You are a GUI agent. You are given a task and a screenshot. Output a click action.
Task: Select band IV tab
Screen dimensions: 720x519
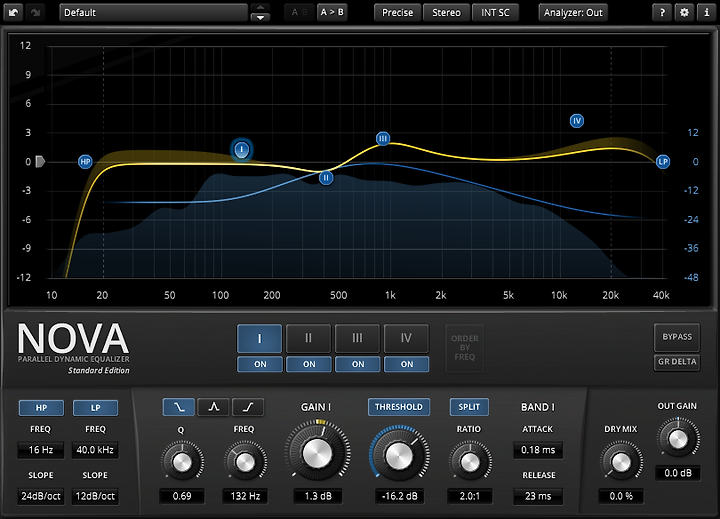[x=406, y=338]
